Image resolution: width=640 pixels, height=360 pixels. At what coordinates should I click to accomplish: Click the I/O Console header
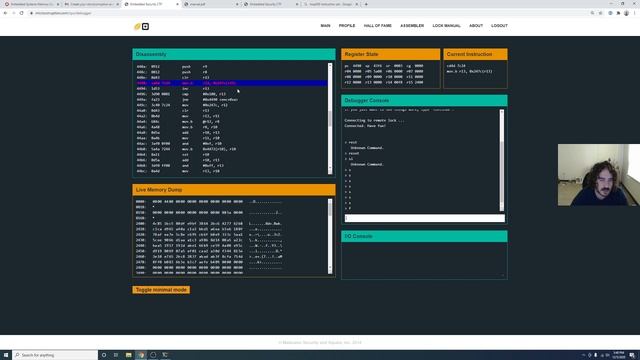[424, 236]
